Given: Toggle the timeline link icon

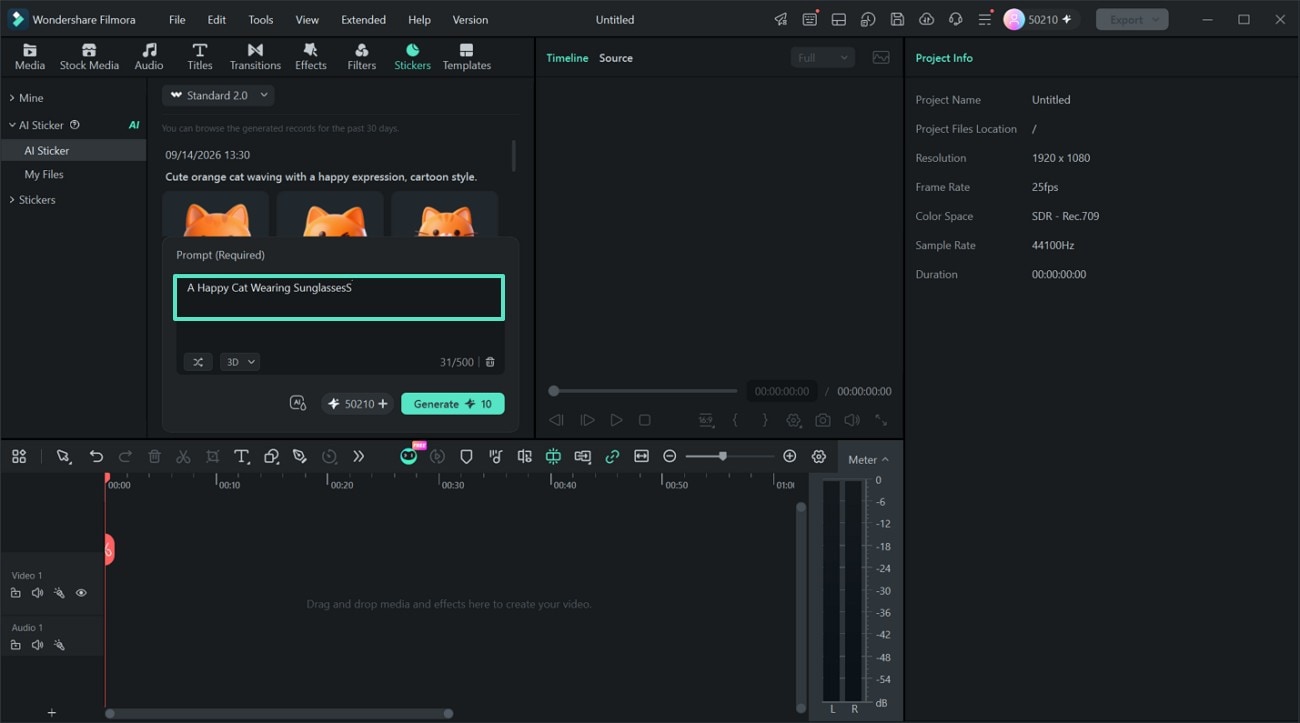Looking at the screenshot, I should coord(612,456).
